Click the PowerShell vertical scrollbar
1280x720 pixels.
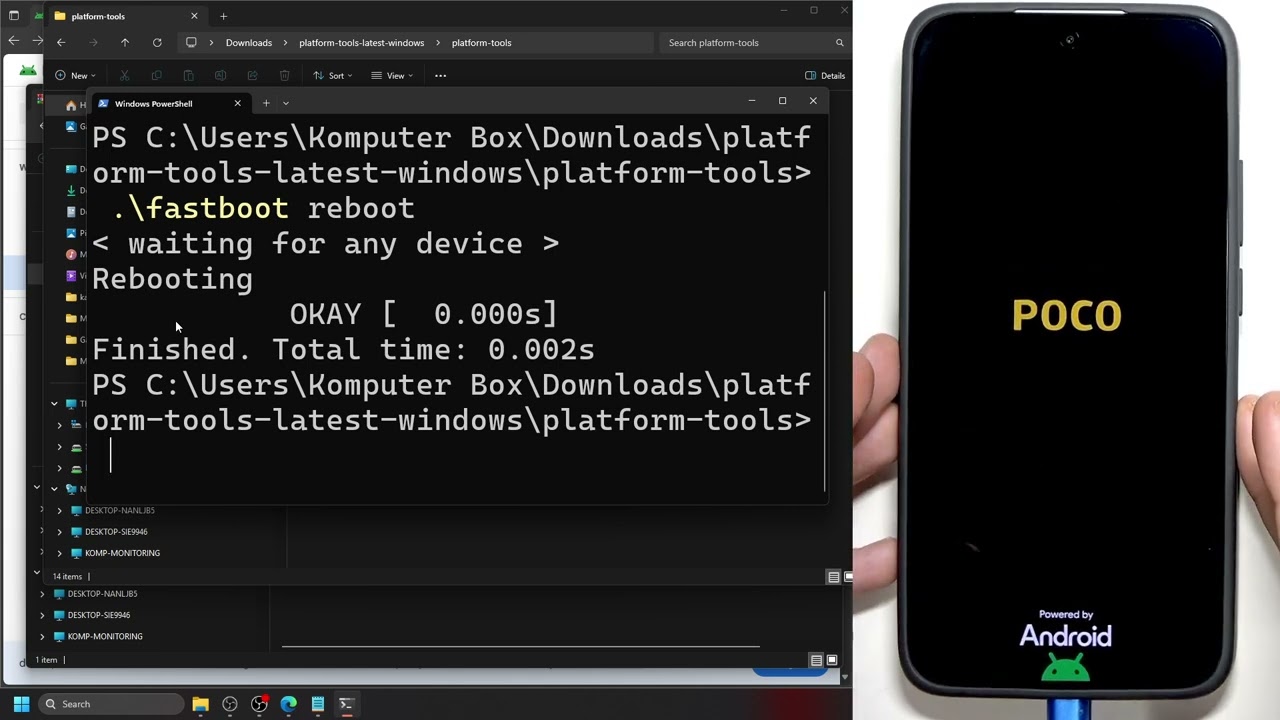tap(825, 390)
